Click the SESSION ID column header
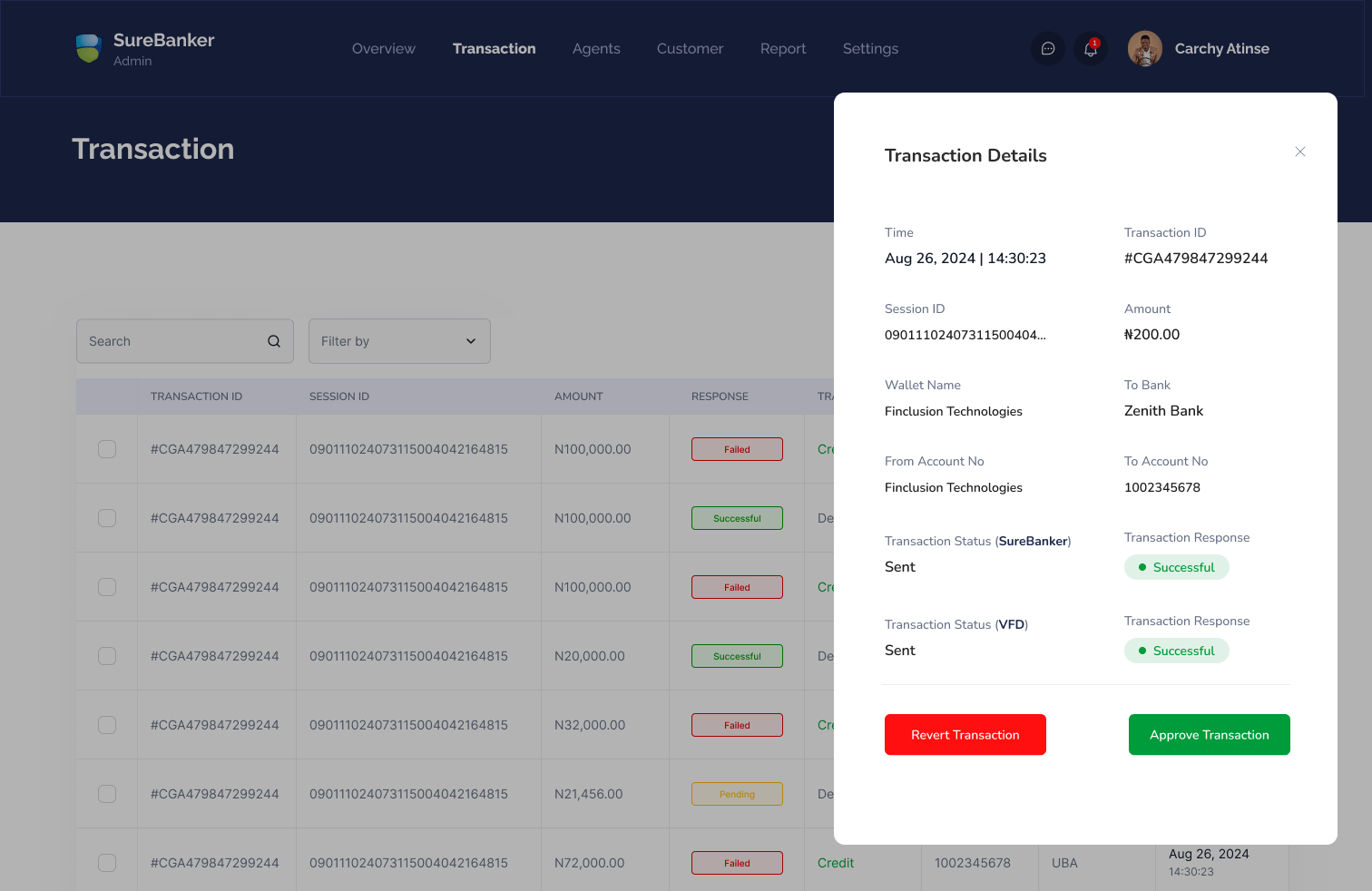 coord(339,397)
